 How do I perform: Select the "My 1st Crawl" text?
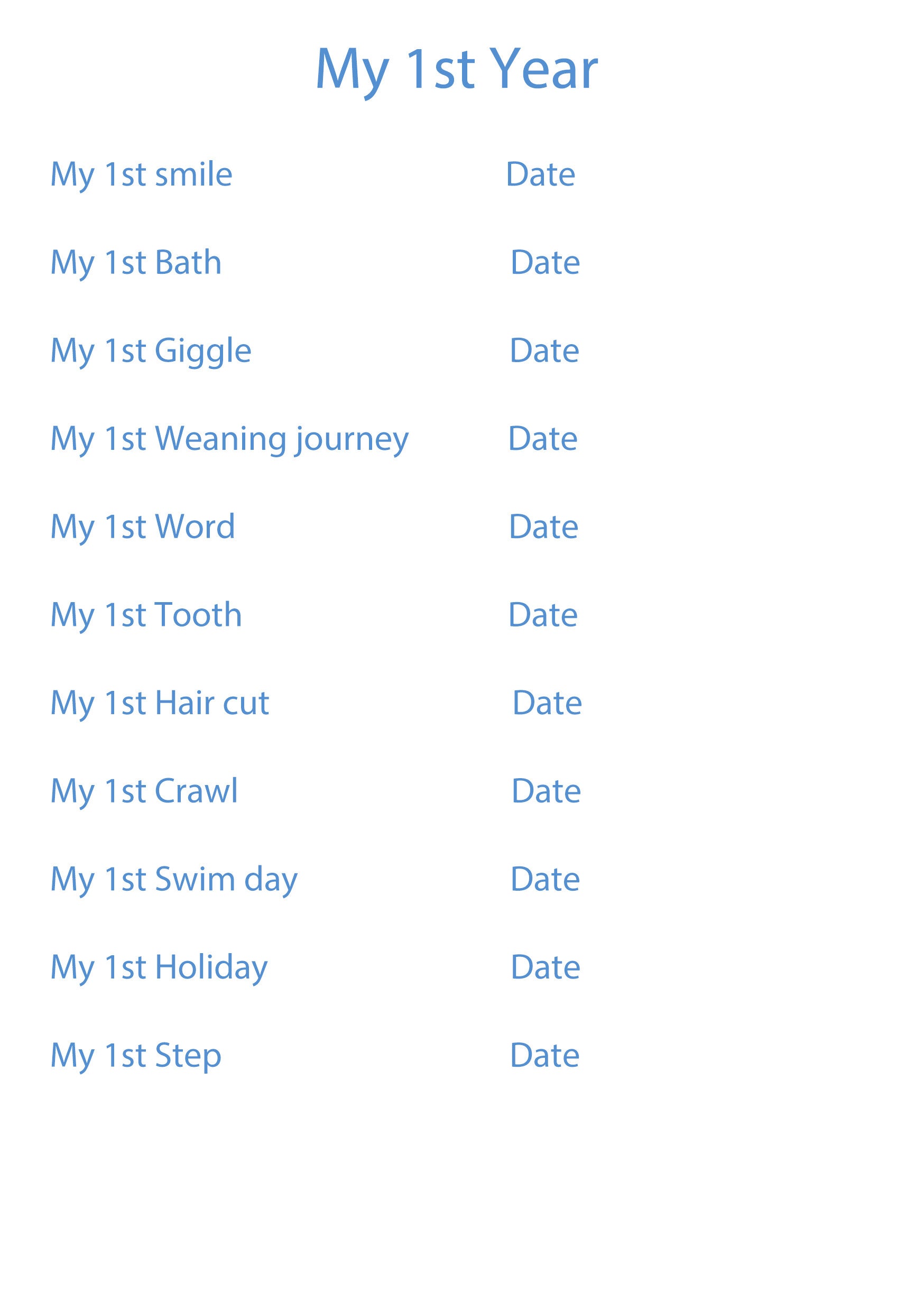tap(144, 792)
